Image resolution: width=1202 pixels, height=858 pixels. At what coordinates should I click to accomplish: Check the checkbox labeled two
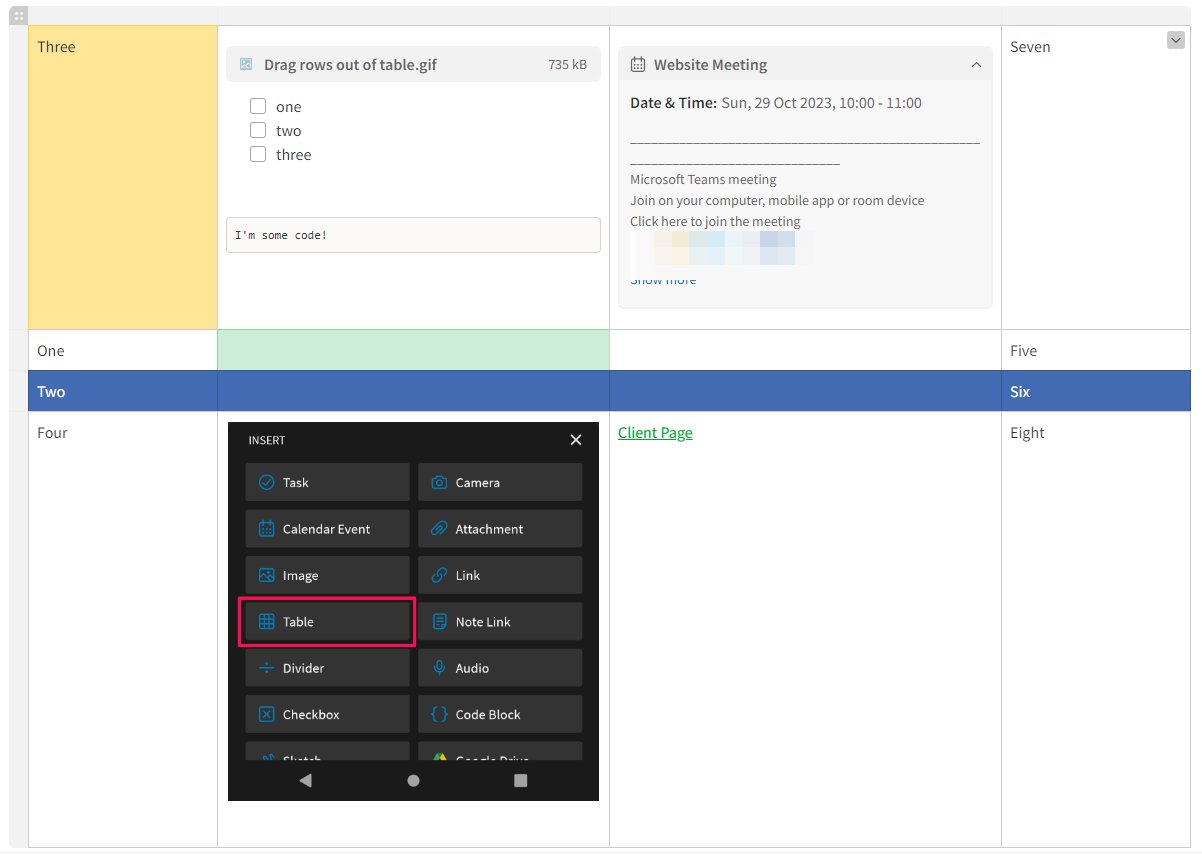click(257, 130)
